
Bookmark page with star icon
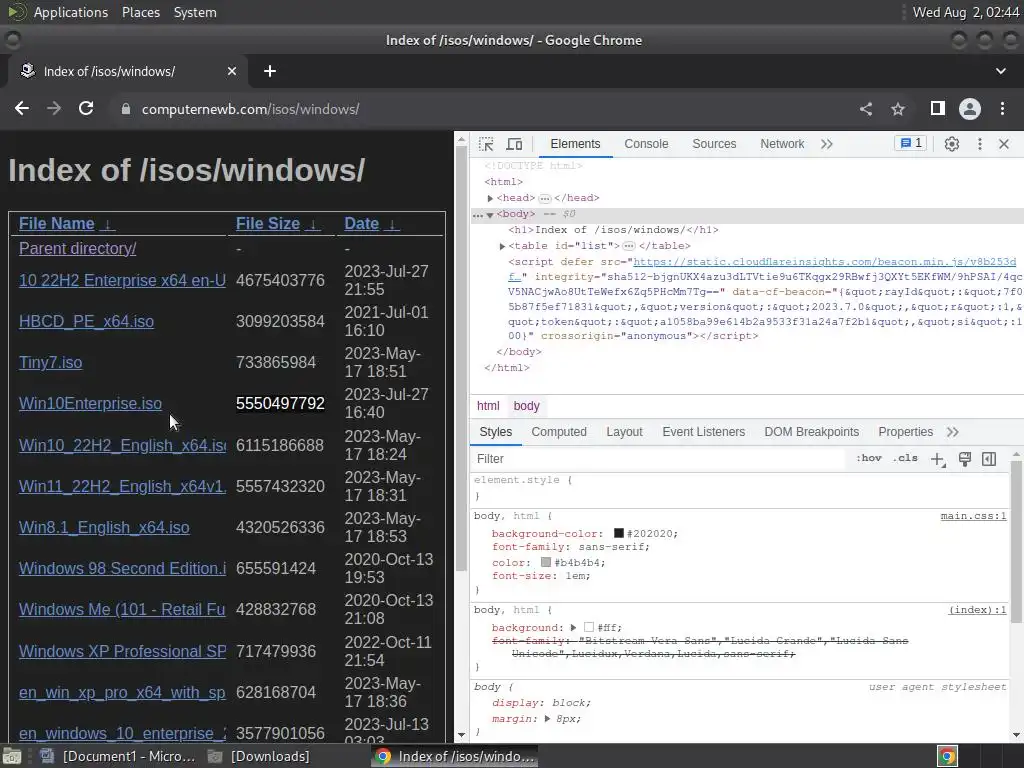click(x=898, y=109)
